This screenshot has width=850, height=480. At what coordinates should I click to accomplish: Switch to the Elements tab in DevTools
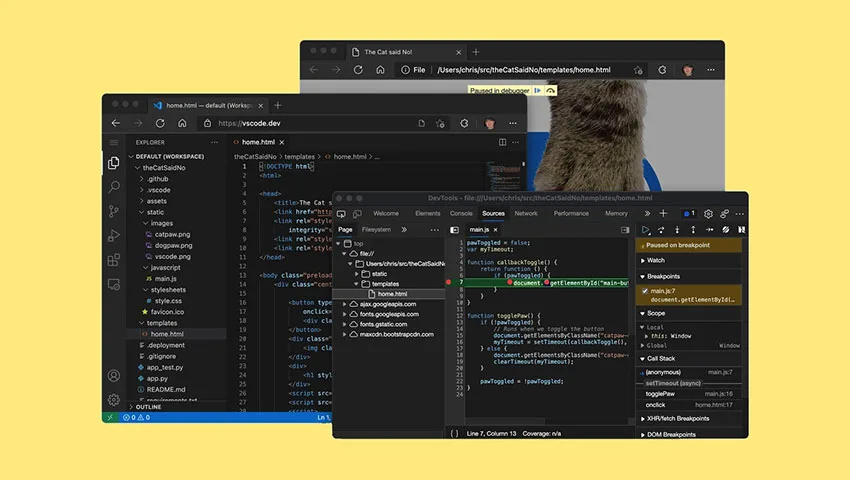click(428, 214)
